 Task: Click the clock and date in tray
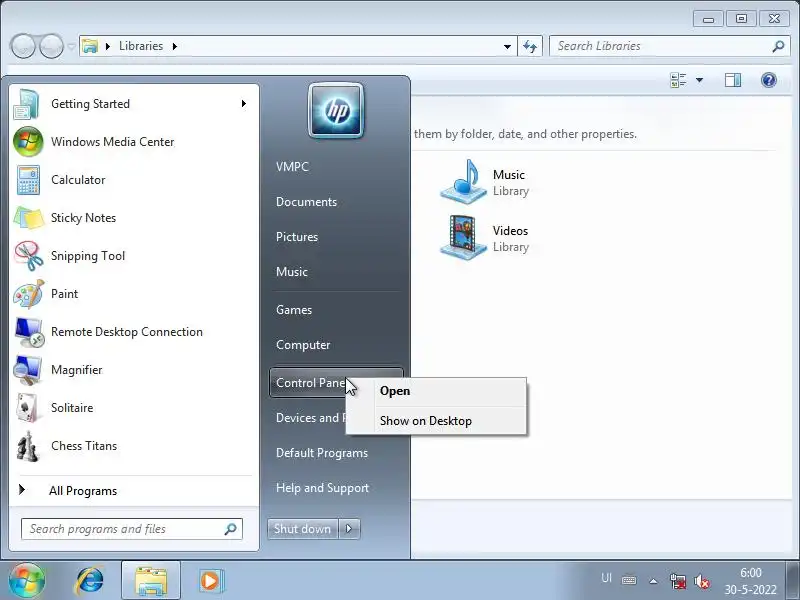point(751,581)
